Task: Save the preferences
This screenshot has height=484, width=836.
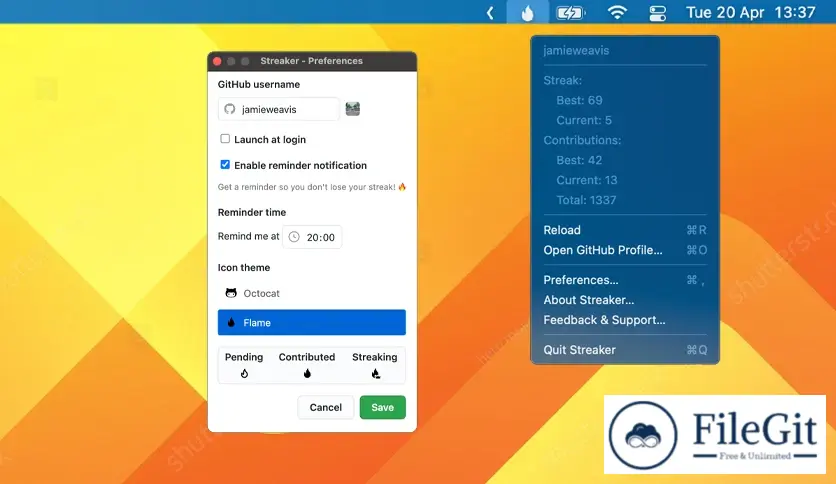Action: tap(382, 407)
